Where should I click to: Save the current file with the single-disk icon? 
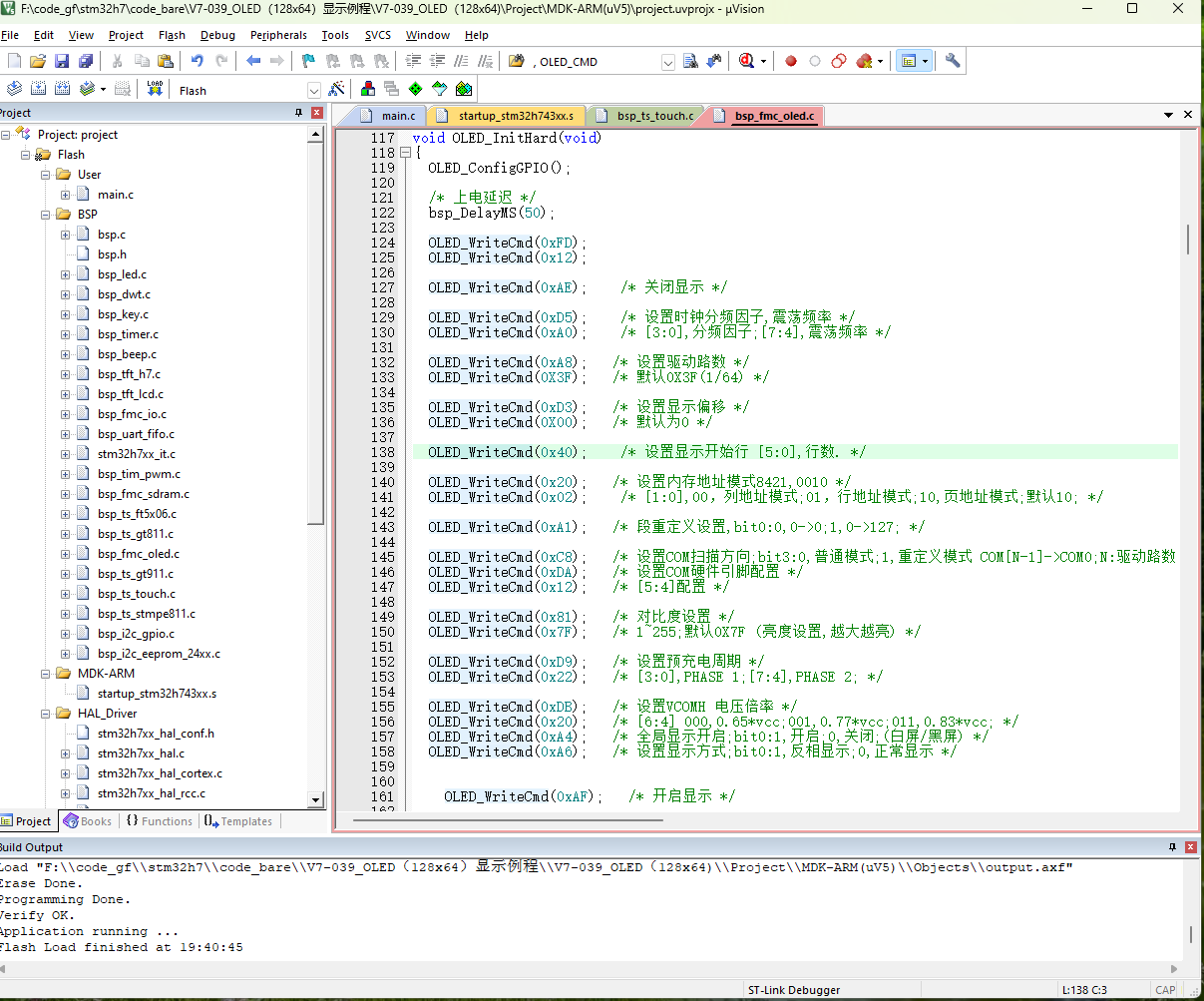62,61
